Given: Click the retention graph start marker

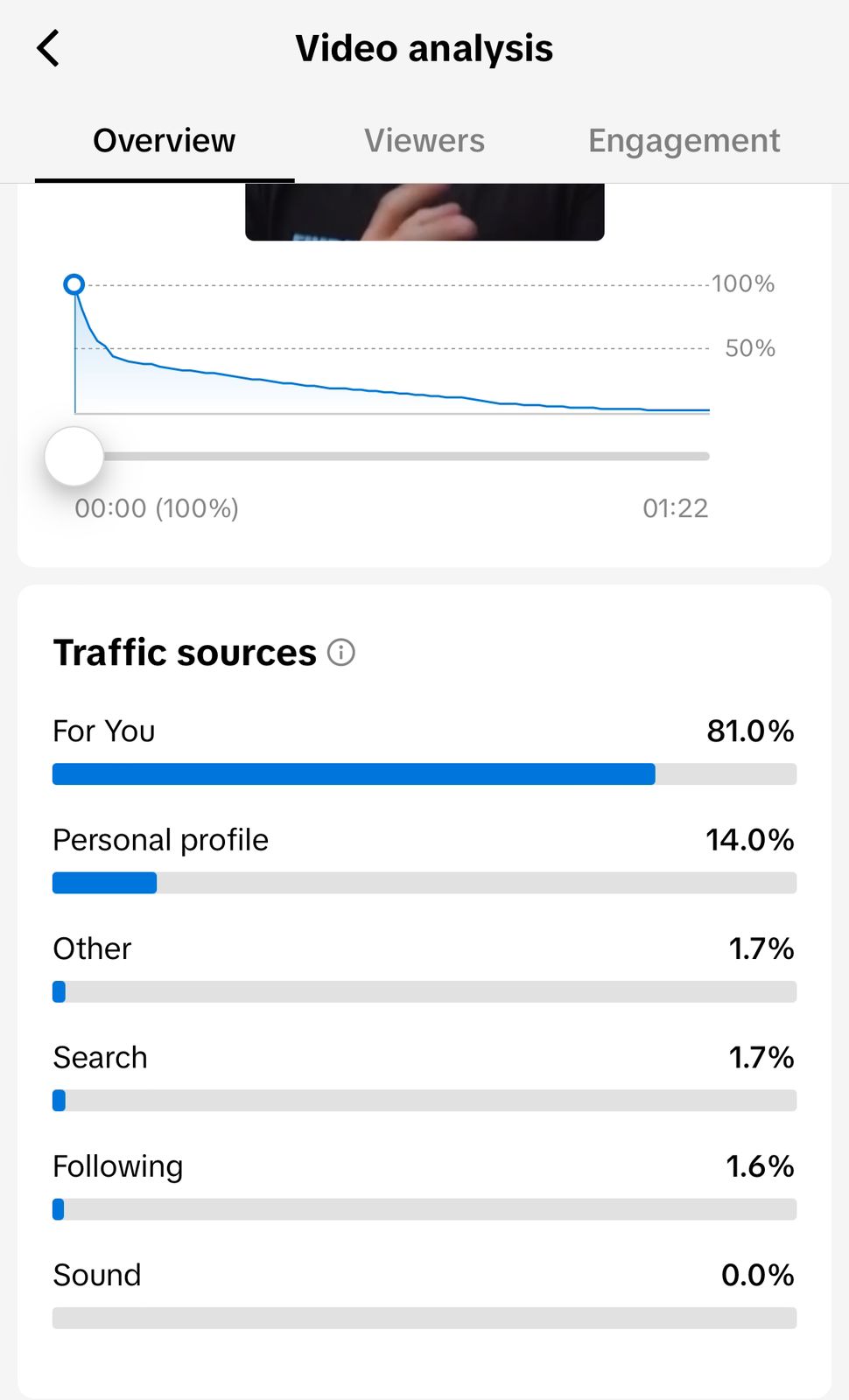Looking at the screenshot, I should click(74, 284).
